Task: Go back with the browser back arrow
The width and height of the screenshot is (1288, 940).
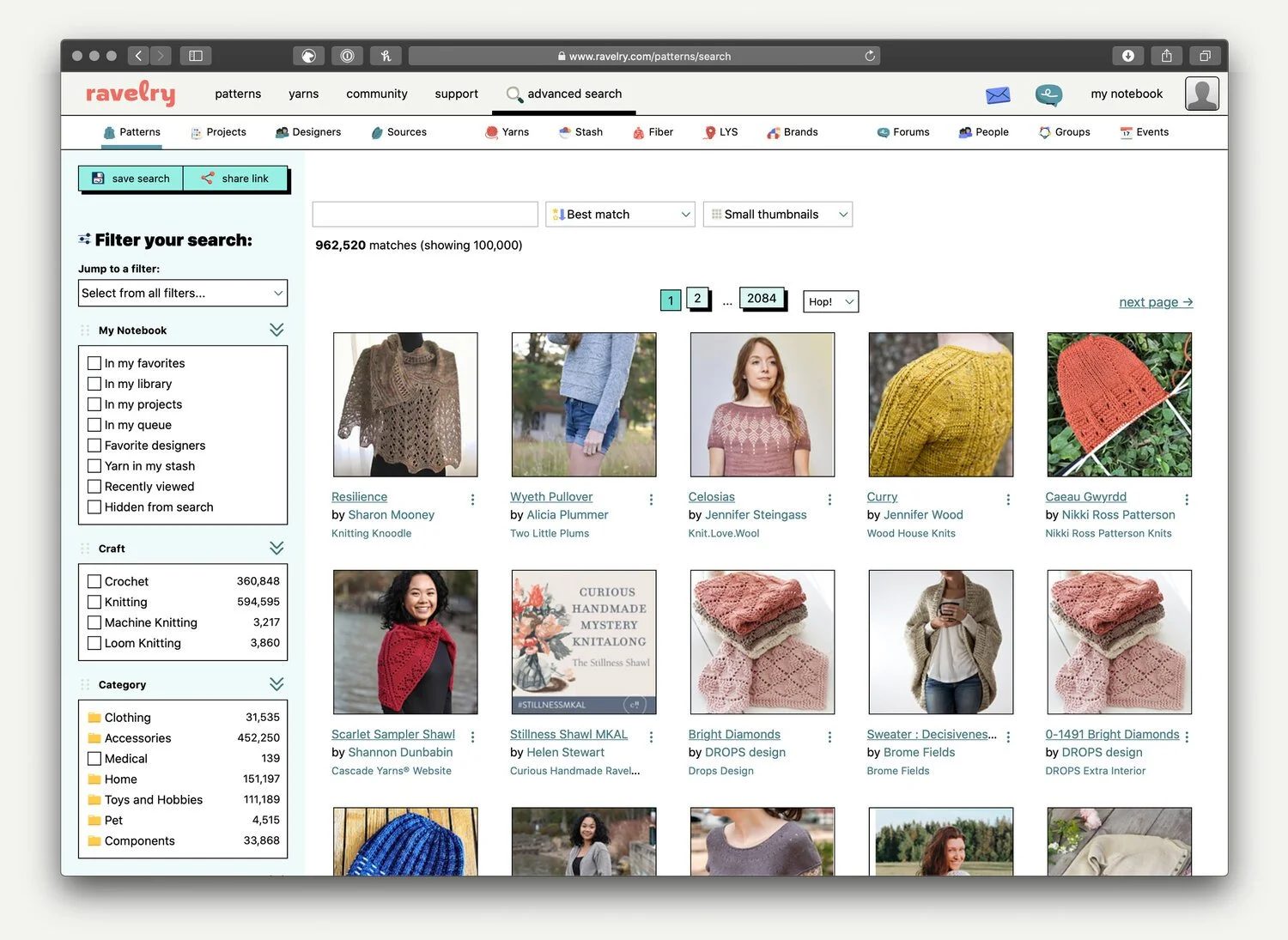Action: pyautogui.click(x=139, y=56)
